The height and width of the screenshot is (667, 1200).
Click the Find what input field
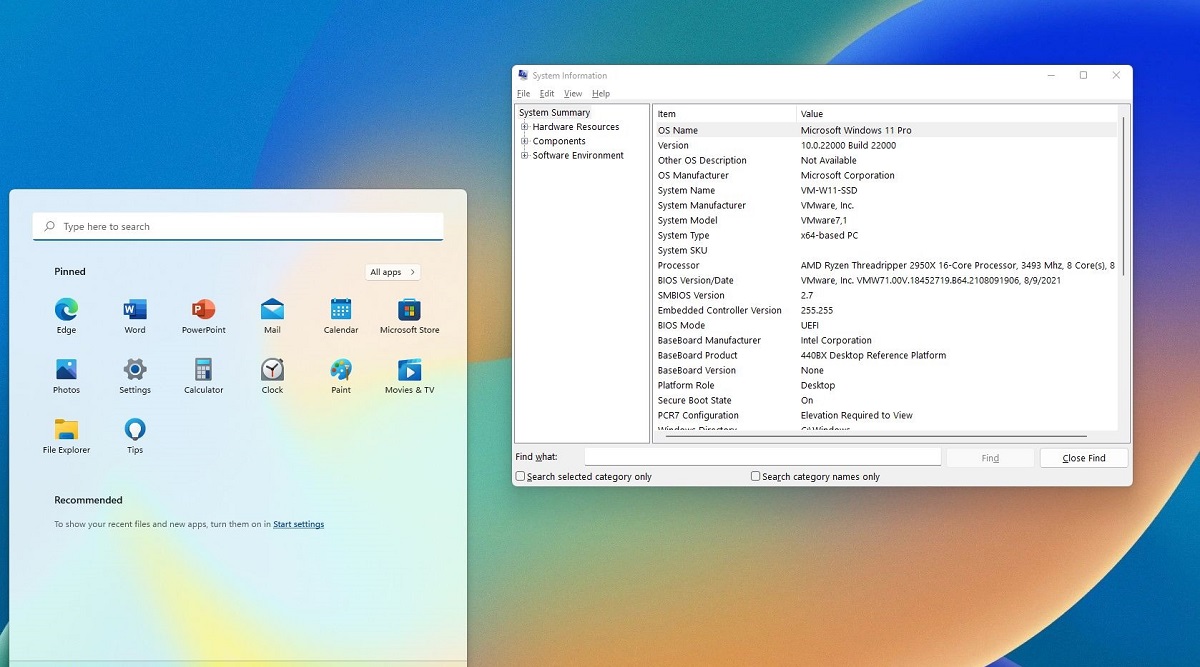[762, 457]
